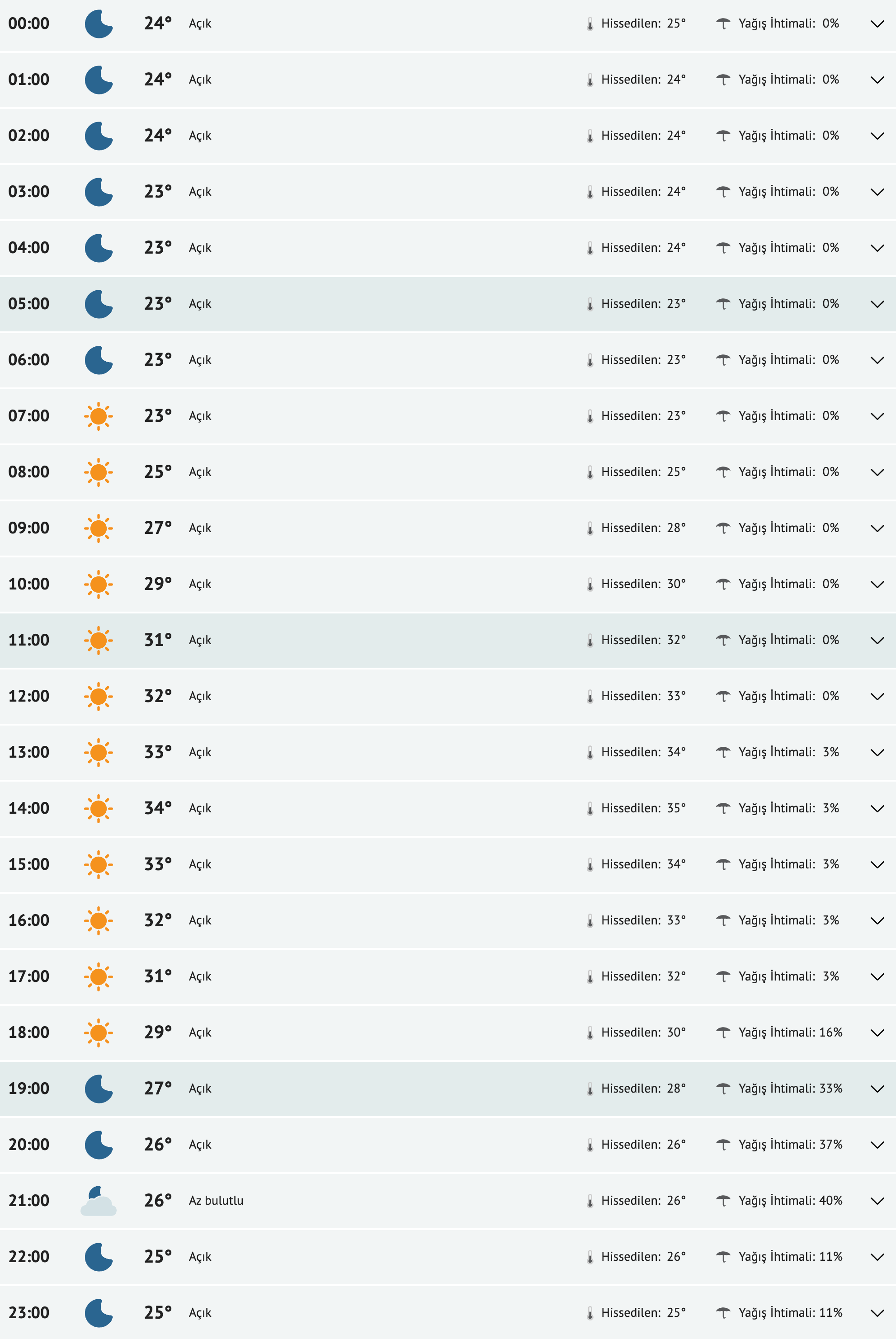Click the 'Az bulutlu' condition text

coord(216,1200)
